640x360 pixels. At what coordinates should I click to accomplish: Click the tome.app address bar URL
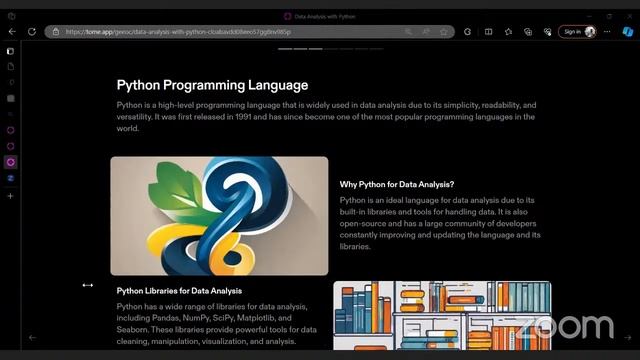[x=178, y=32]
